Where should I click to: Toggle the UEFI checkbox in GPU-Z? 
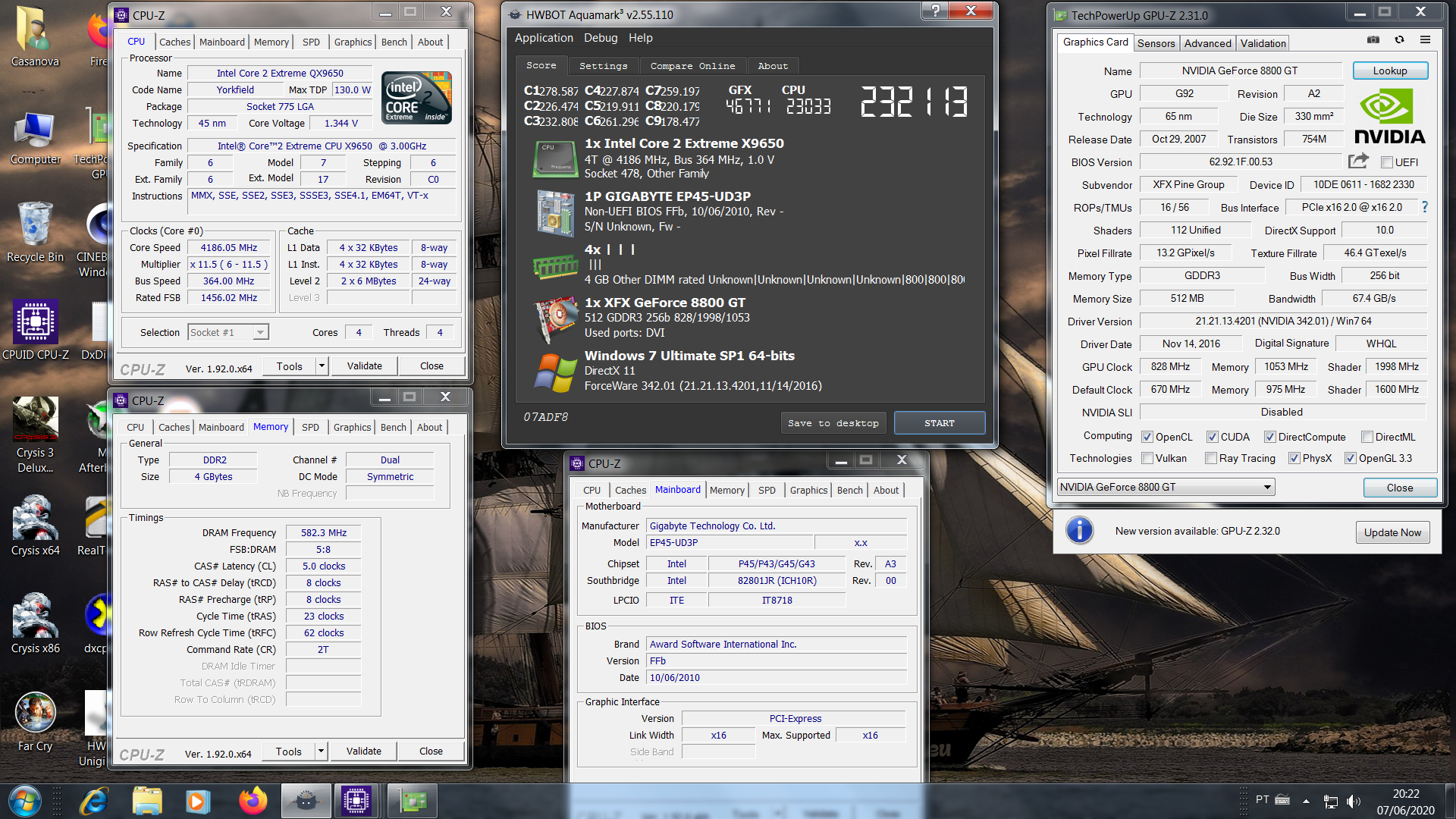tap(1387, 162)
